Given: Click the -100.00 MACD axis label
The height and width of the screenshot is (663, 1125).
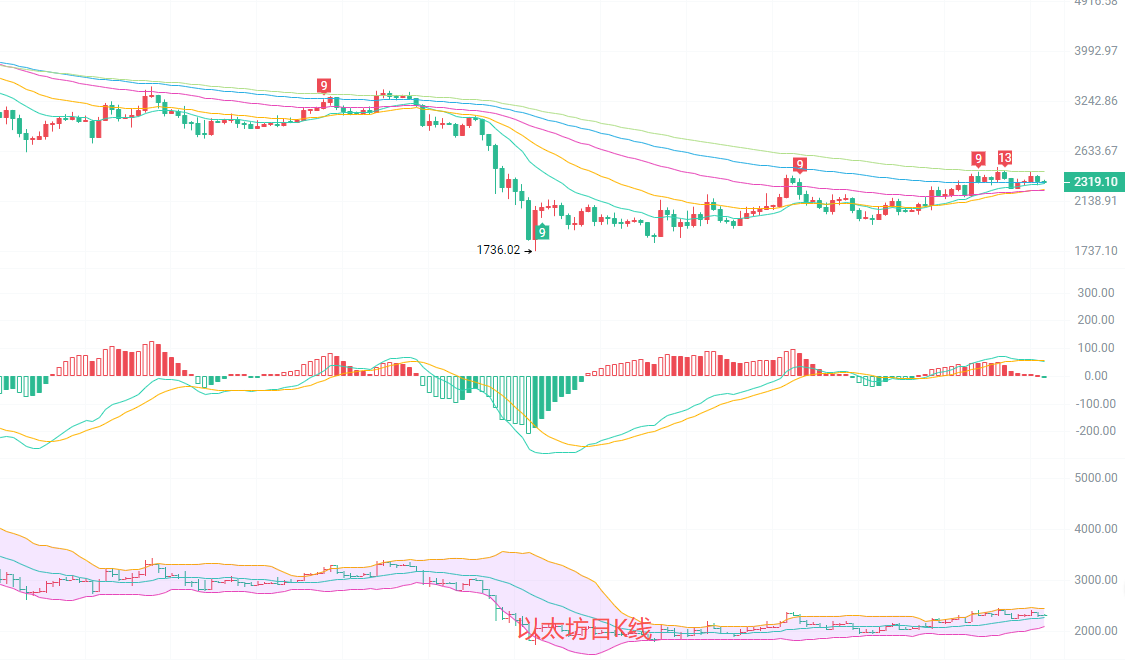Looking at the screenshot, I should click(1095, 404).
